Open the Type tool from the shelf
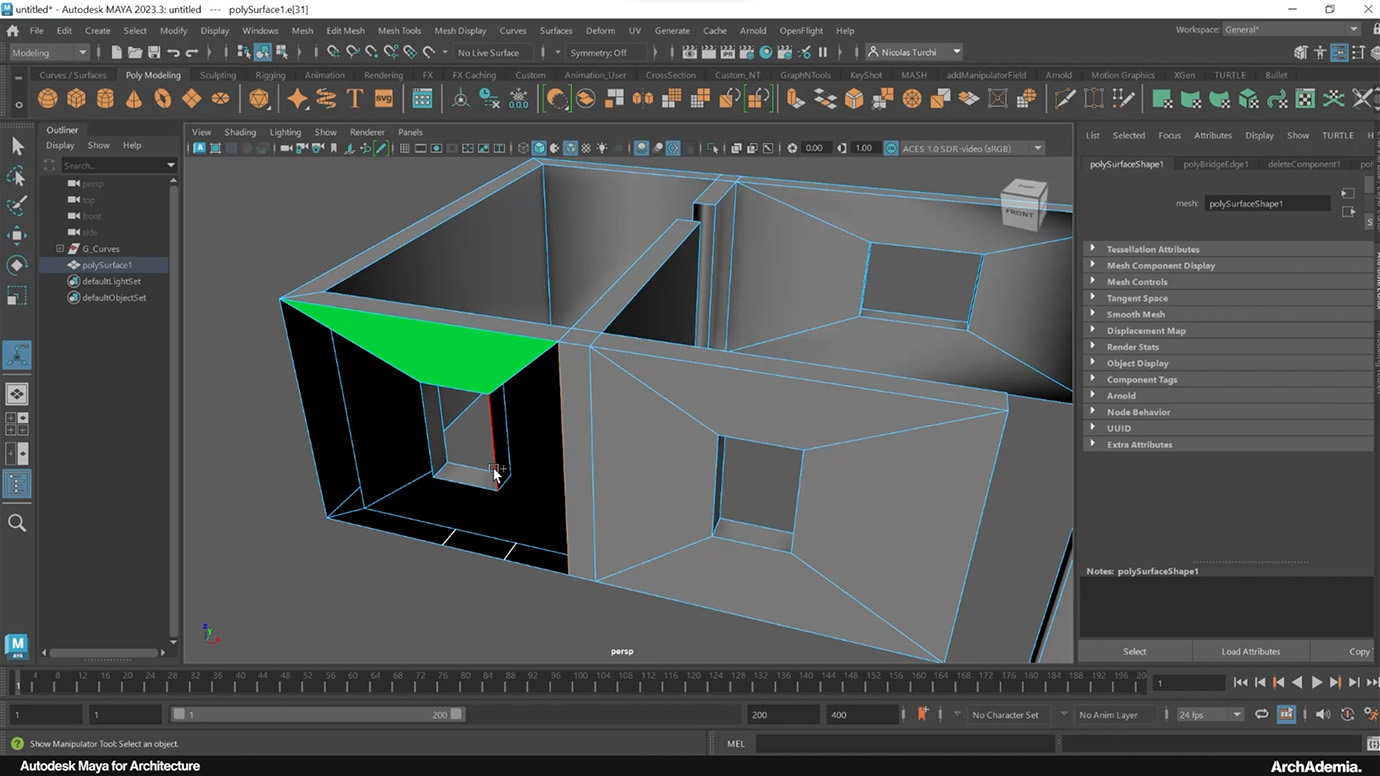Viewport: 1380px width, 776px height. coord(353,98)
